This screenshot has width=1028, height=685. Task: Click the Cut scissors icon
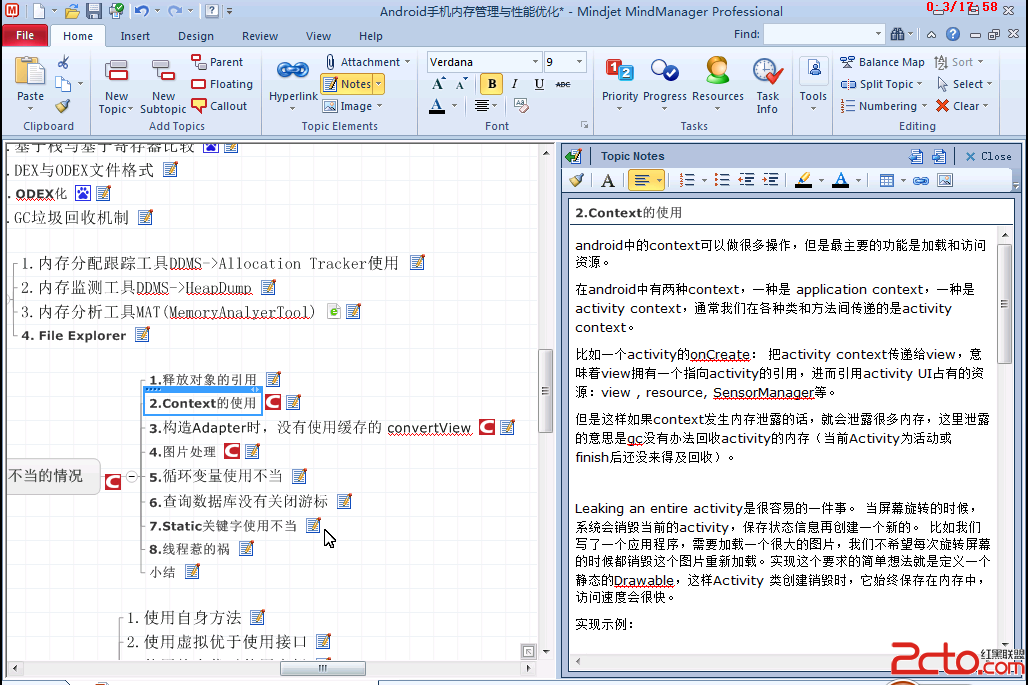(x=63, y=62)
